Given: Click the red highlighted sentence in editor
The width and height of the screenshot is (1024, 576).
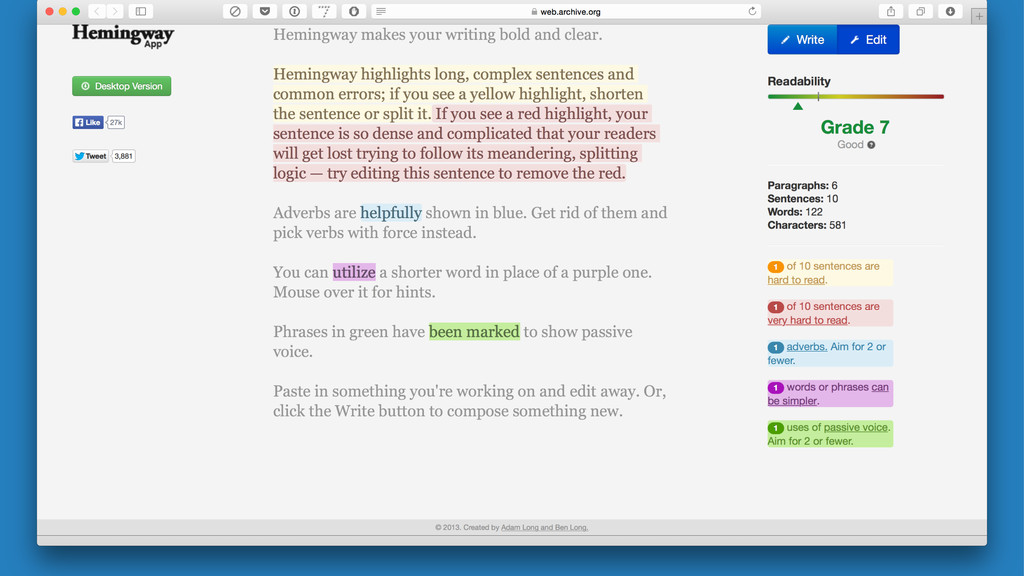Looking at the screenshot, I should coord(465,144).
